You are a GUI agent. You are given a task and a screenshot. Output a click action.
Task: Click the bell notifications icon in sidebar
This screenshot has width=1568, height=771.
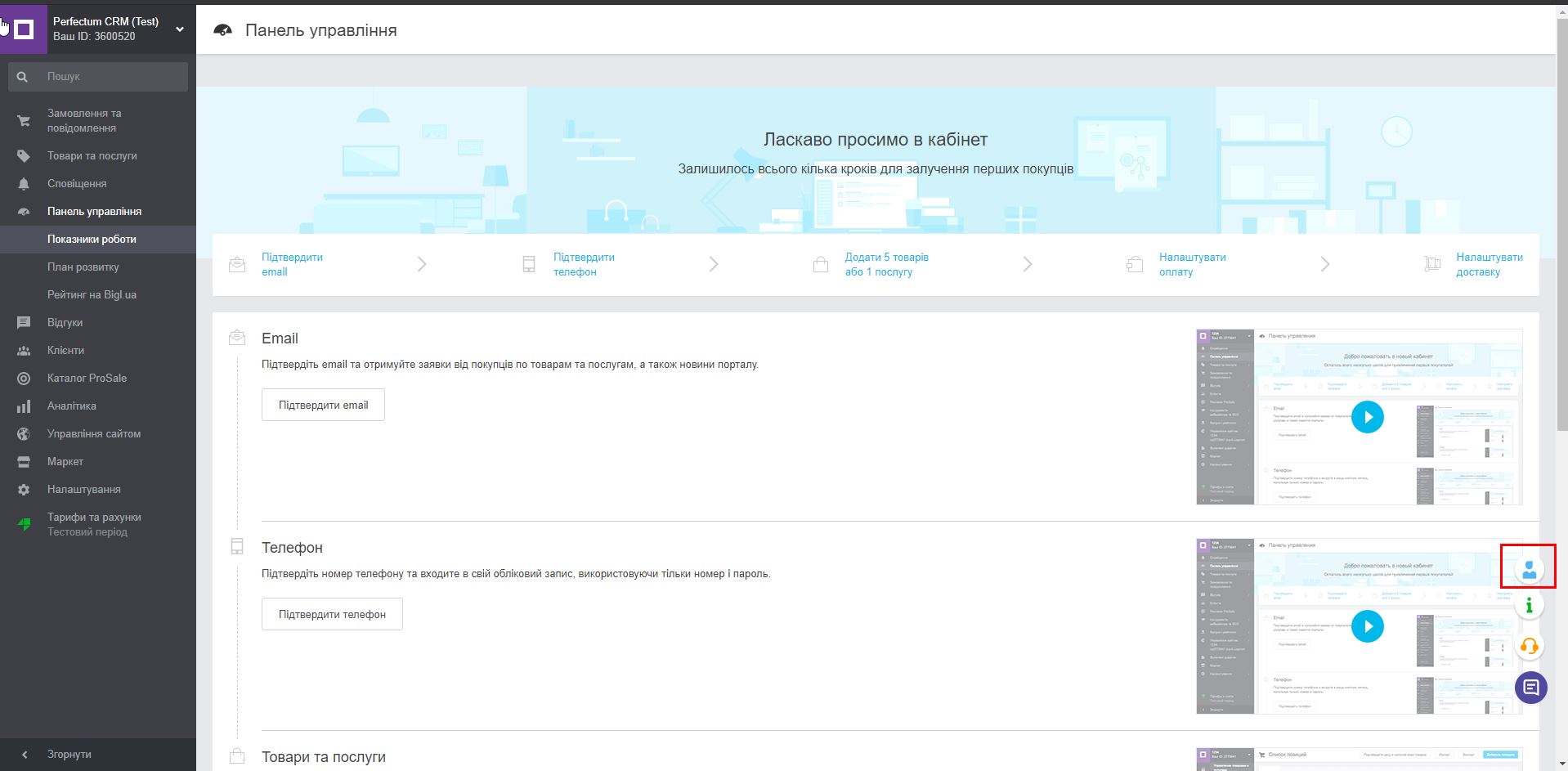pyautogui.click(x=24, y=184)
